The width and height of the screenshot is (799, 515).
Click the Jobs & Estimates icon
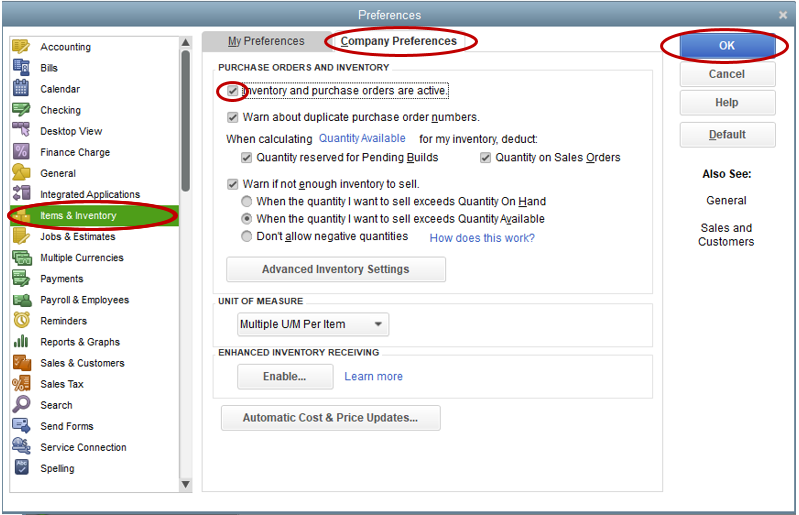pos(21,236)
